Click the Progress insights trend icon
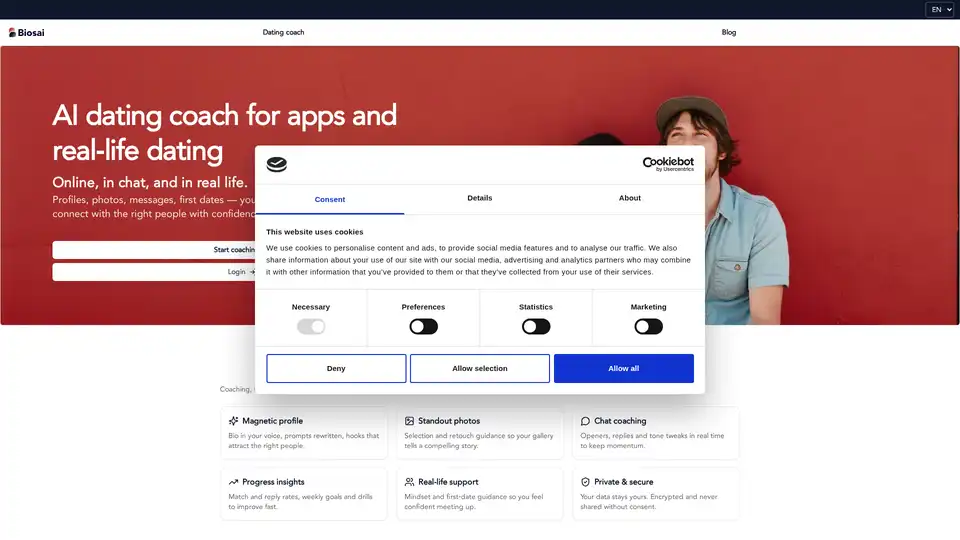This screenshot has height=540, width=960. [x=234, y=482]
